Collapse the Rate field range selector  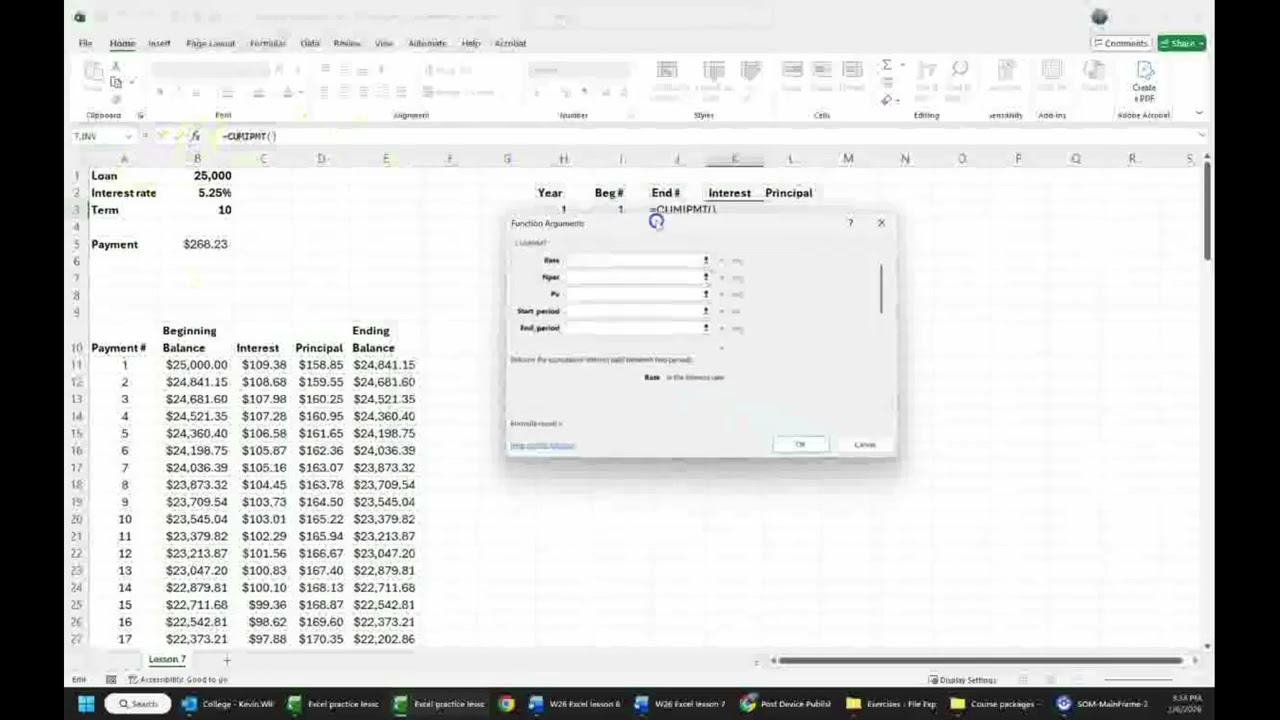tap(706, 261)
